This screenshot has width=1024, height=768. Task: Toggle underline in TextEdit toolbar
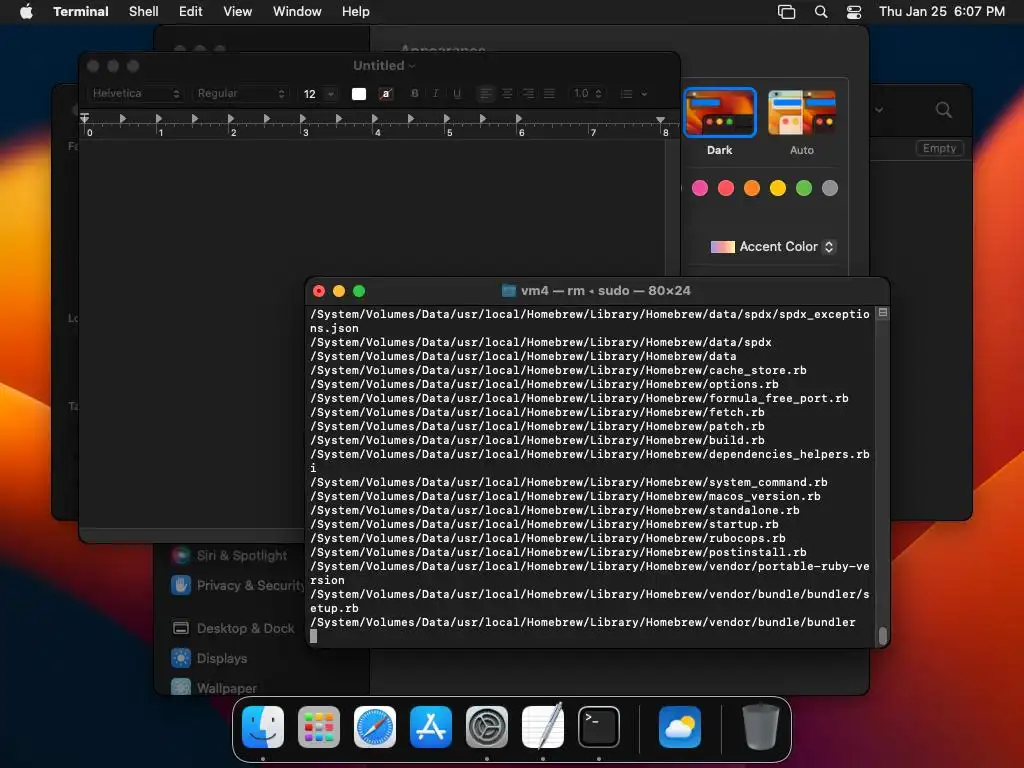click(x=457, y=93)
